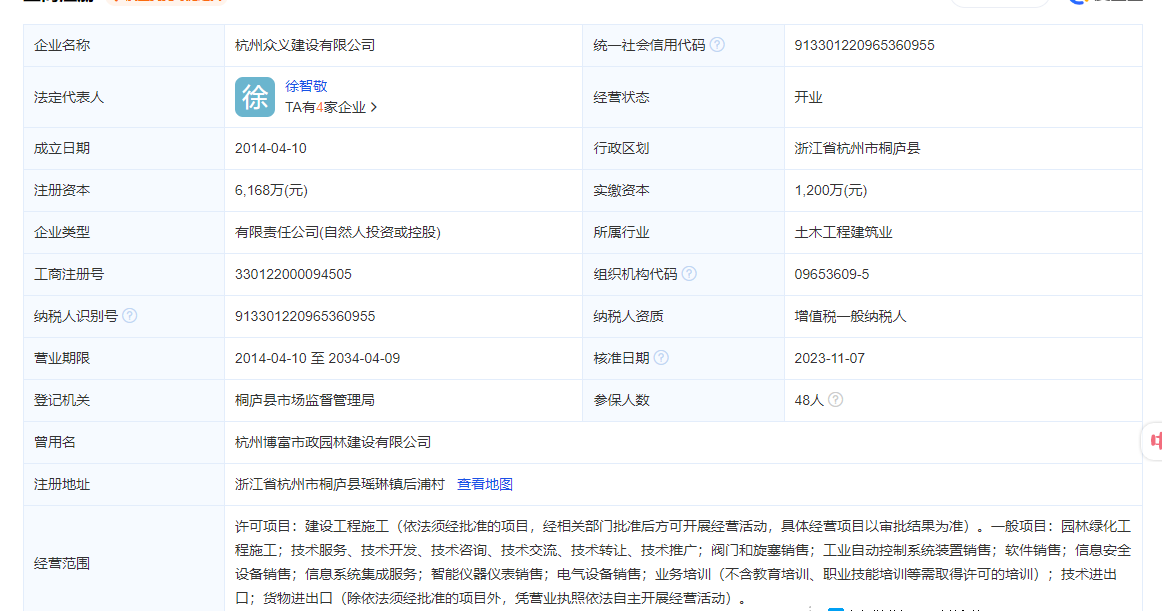Viewport: 1162px width, 611px height.
Task: Click the 工商注册号 label cell
Action: click(124, 274)
